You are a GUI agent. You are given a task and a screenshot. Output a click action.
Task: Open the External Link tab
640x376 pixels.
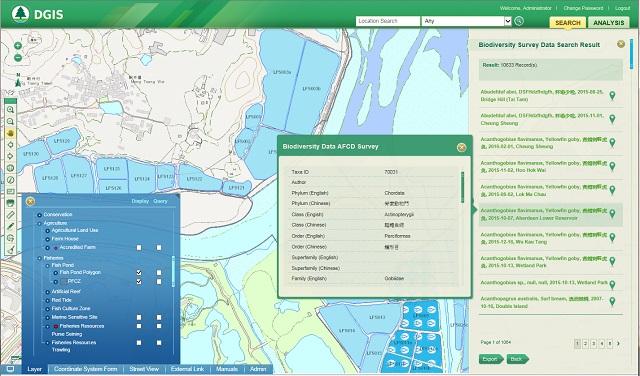coord(187,369)
